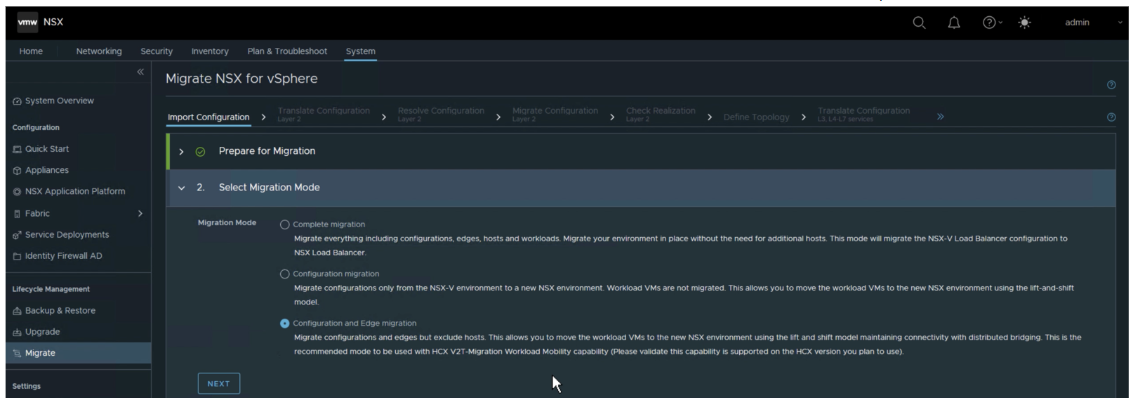
Task: Show more wizard steps with double chevron
Action: pos(940,116)
